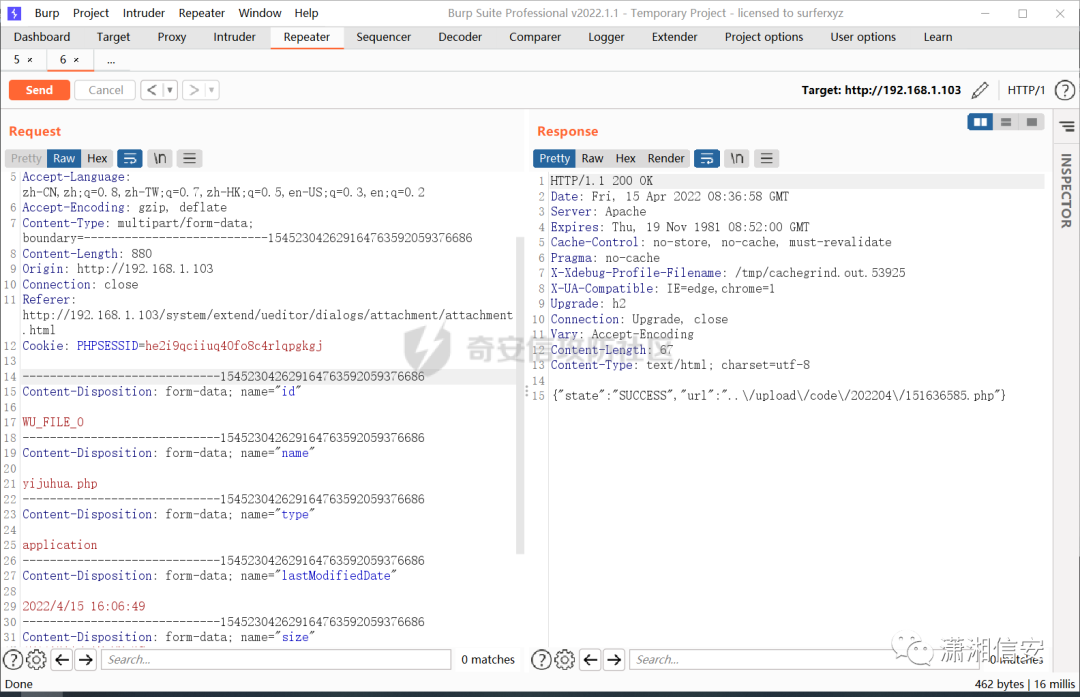Select the Hex request view

point(97,158)
